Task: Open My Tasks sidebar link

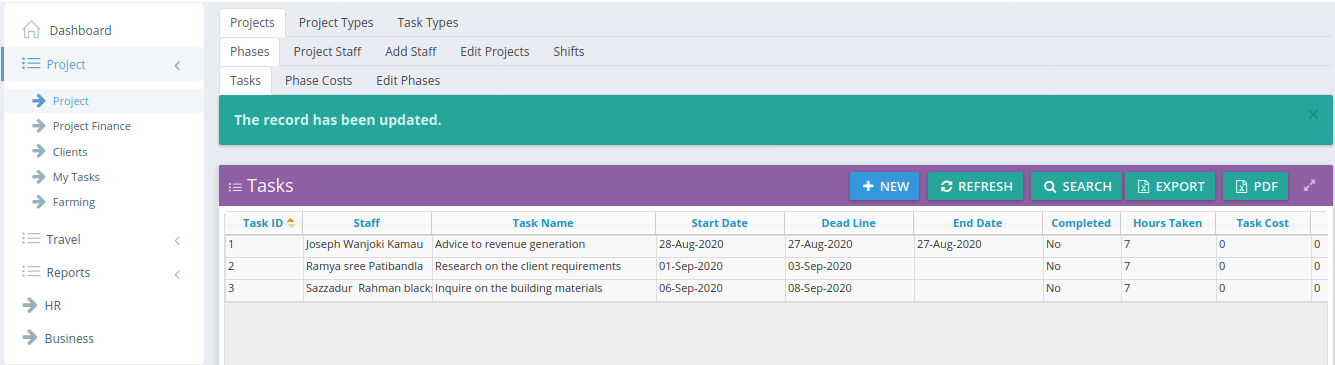Action: point(76,177)
